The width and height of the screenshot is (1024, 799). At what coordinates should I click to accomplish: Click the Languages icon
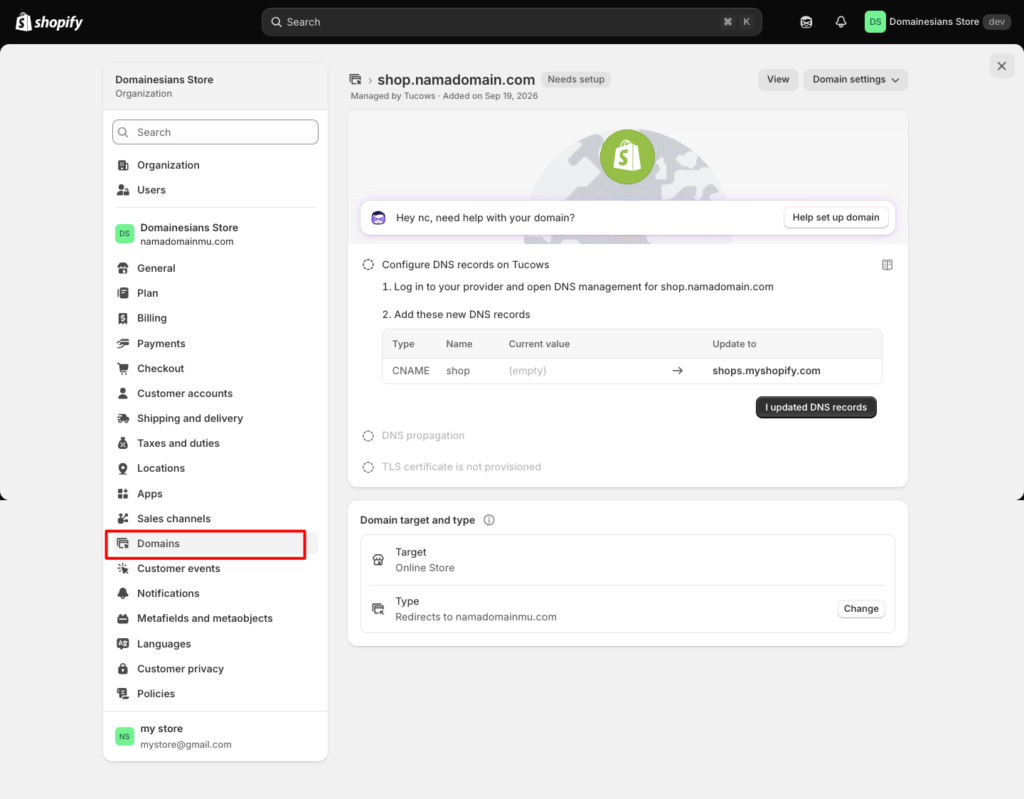coord(123,644)
